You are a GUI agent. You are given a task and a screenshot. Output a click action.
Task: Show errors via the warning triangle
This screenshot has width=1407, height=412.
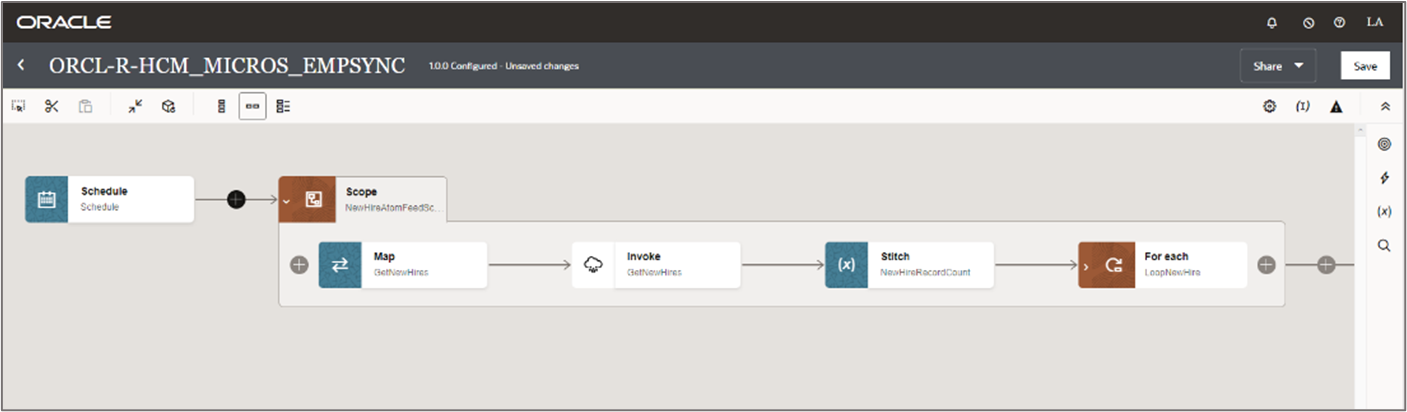click(x=1336, y=106)
